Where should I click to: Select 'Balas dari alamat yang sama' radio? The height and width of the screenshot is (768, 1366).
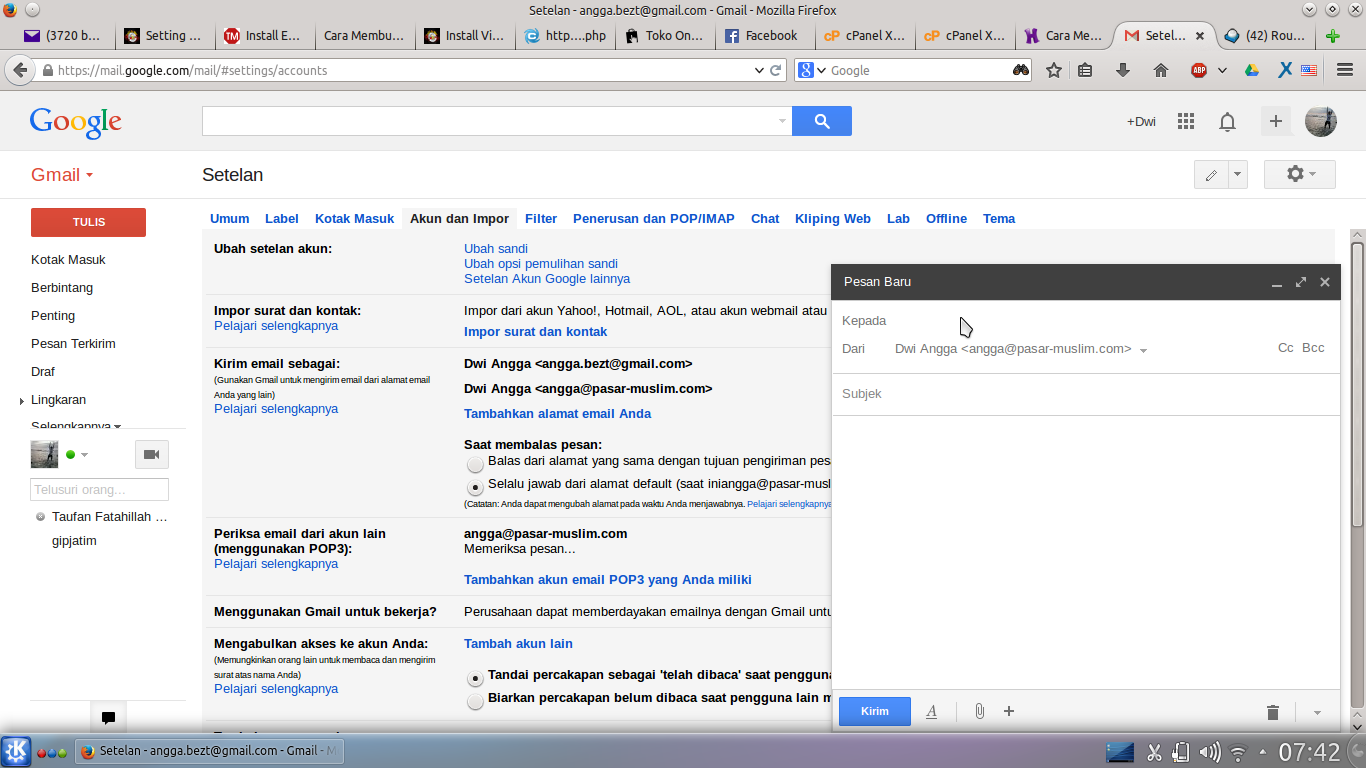475,464
